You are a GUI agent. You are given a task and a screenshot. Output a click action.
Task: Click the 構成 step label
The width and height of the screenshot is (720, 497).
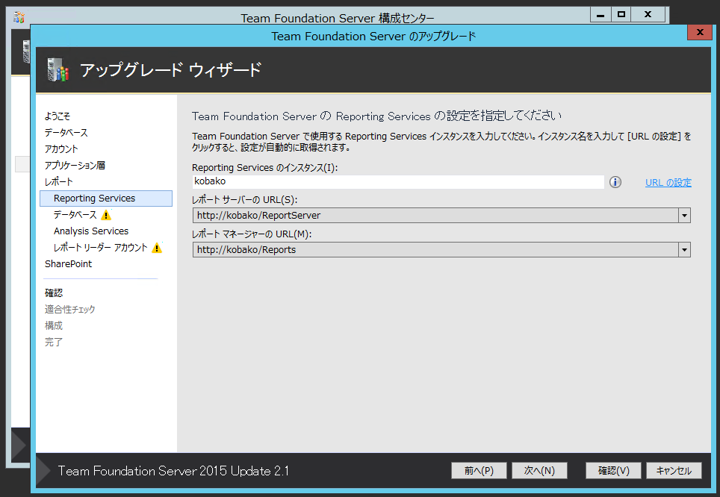click(x=54, y=326)
